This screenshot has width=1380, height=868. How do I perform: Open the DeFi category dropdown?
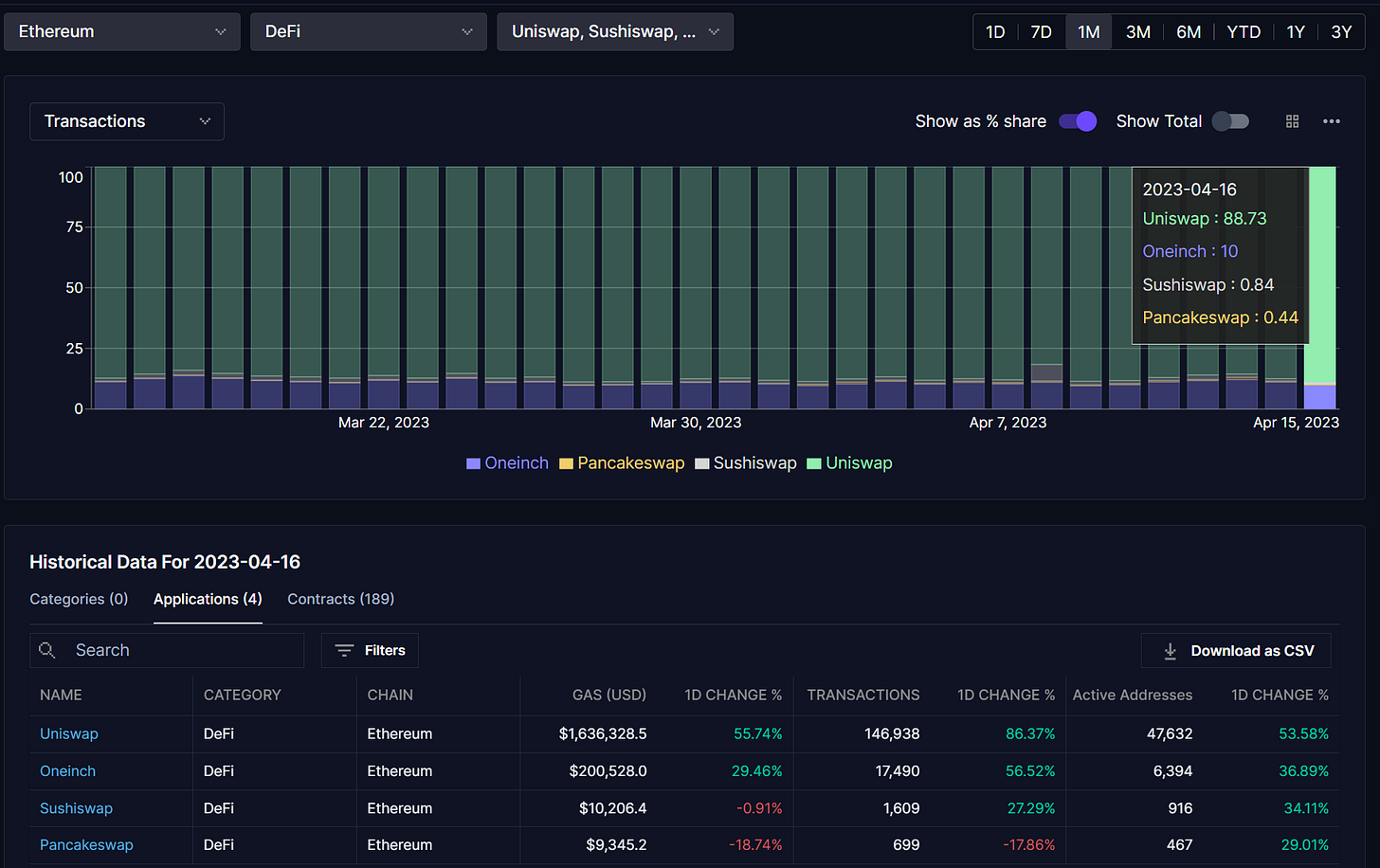[369, 31]
